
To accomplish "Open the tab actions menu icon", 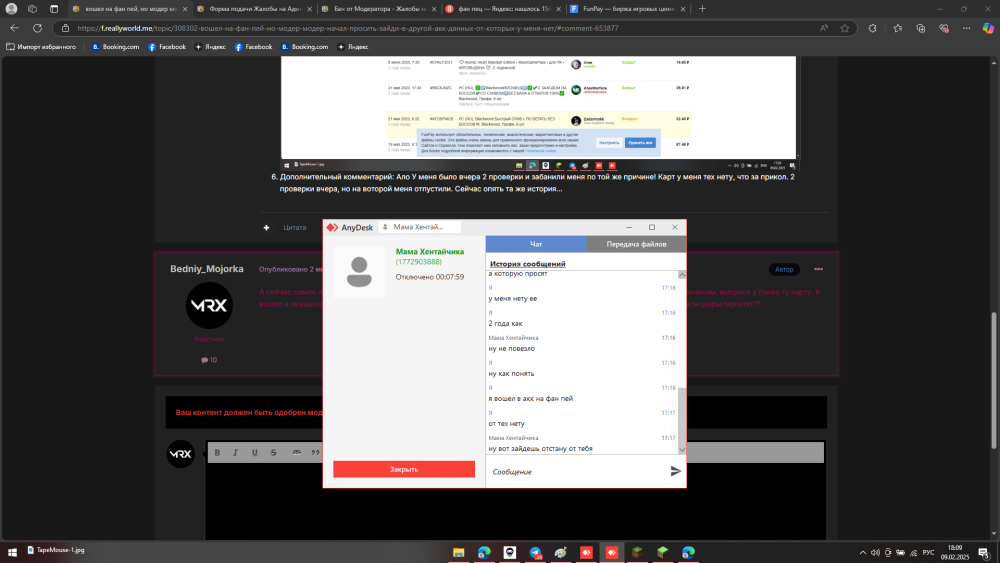I will click(54, 9).
